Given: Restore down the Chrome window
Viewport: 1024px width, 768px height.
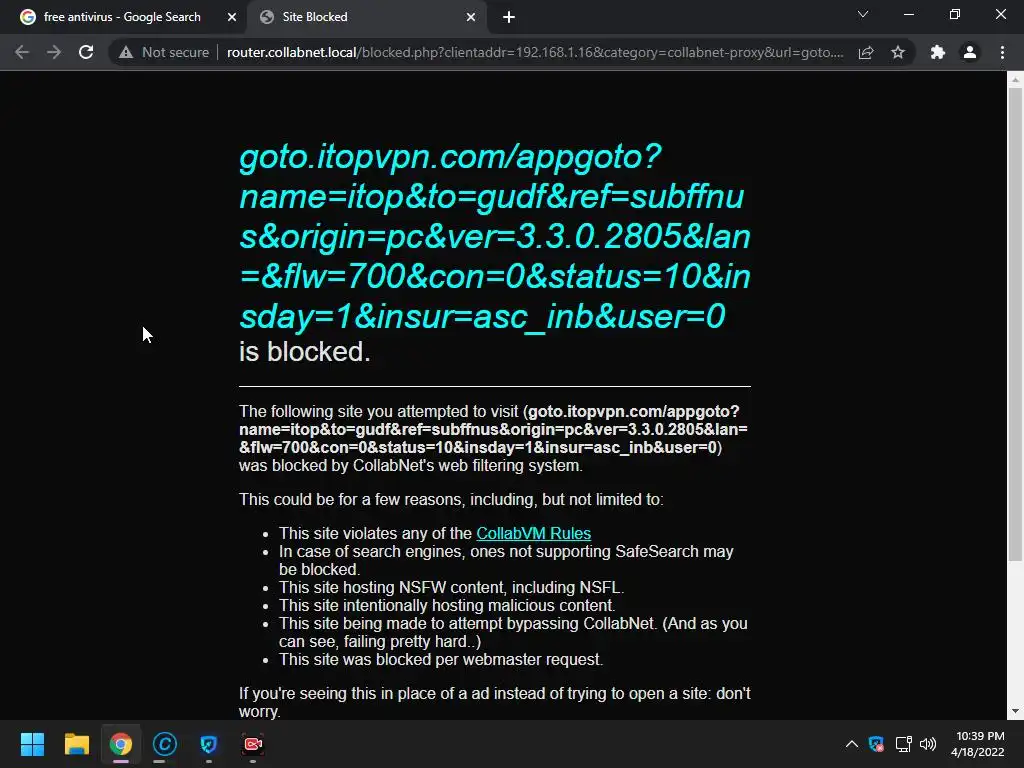Looking at the screenshot, I should (x=955, y=14).
